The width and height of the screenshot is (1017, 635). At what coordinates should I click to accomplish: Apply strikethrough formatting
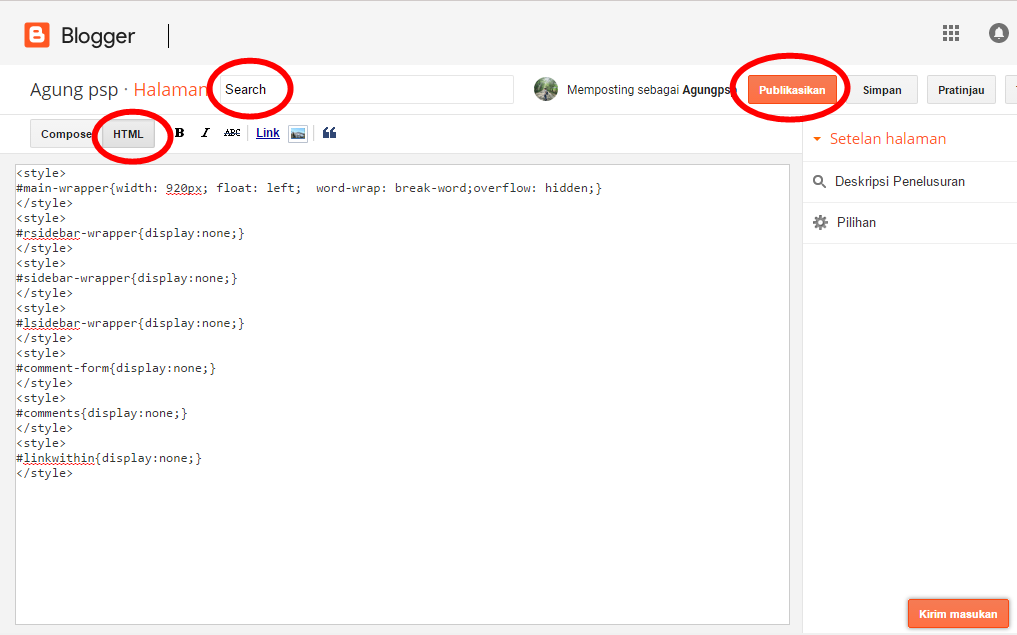click(x=232, y=133)
